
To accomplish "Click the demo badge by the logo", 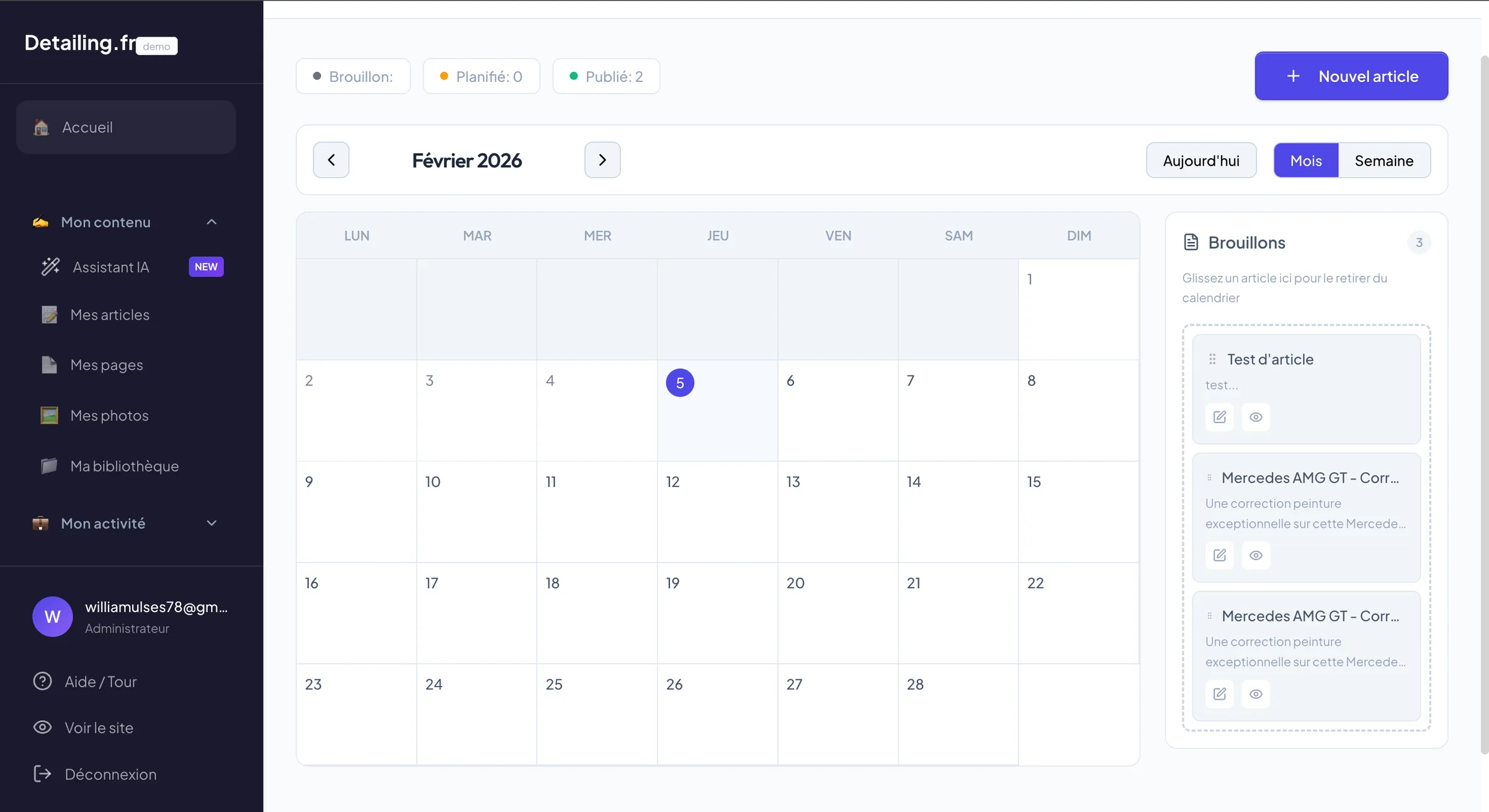I will point(156,46).
